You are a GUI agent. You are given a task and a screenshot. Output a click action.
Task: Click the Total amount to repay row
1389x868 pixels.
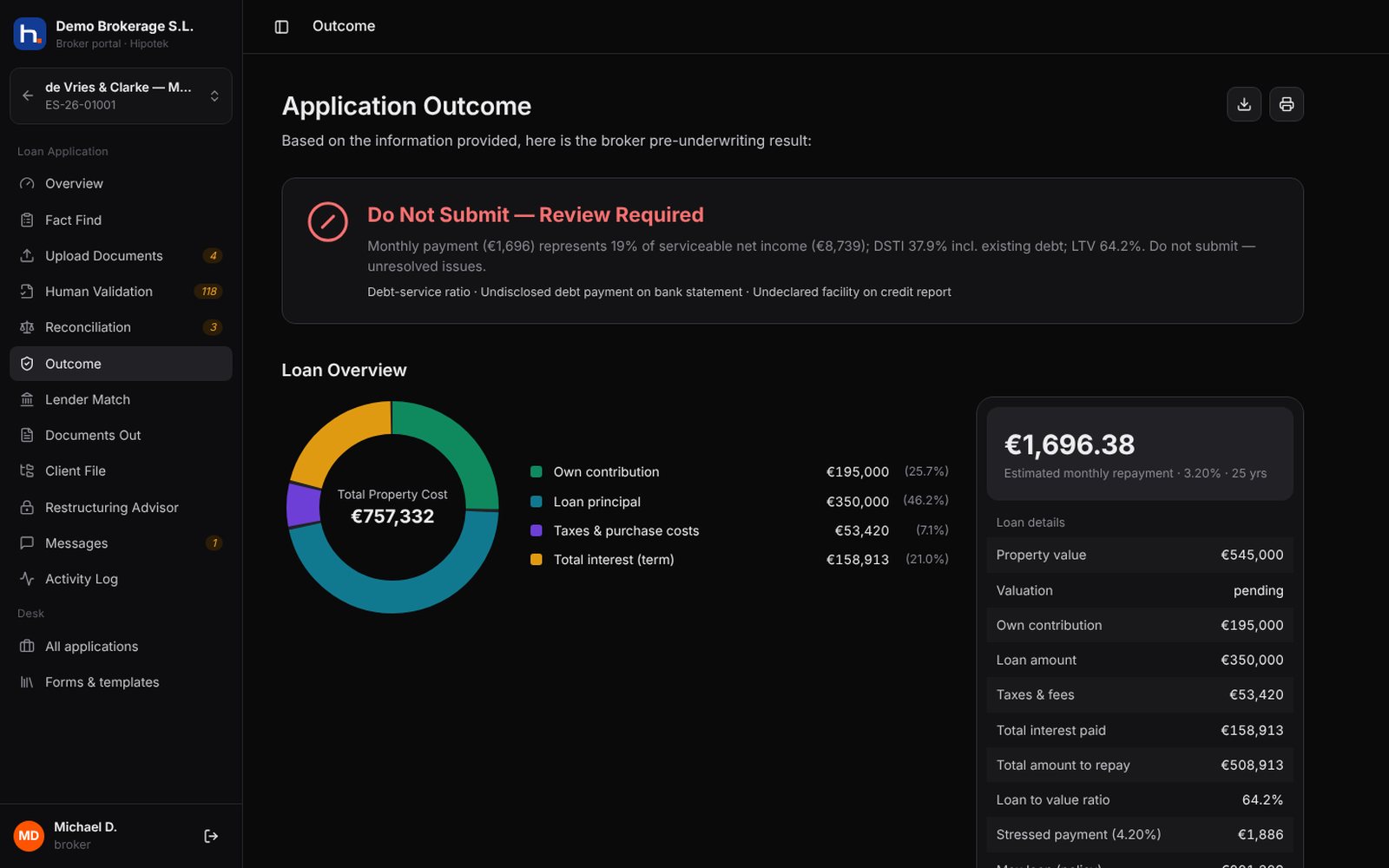(1140, 765)
